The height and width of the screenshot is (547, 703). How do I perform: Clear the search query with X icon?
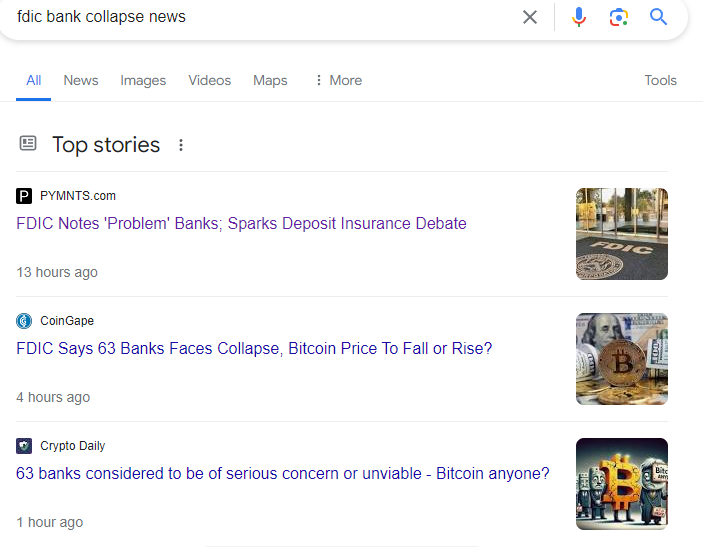pyautogui.click(x=529, y=17)
